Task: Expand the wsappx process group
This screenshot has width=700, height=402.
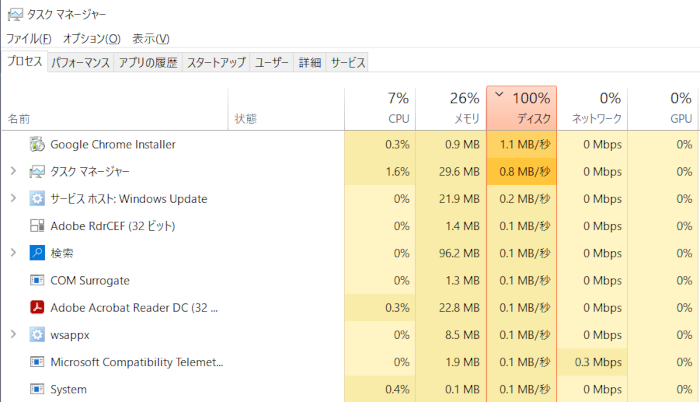Action: click(x=13, y=335)
